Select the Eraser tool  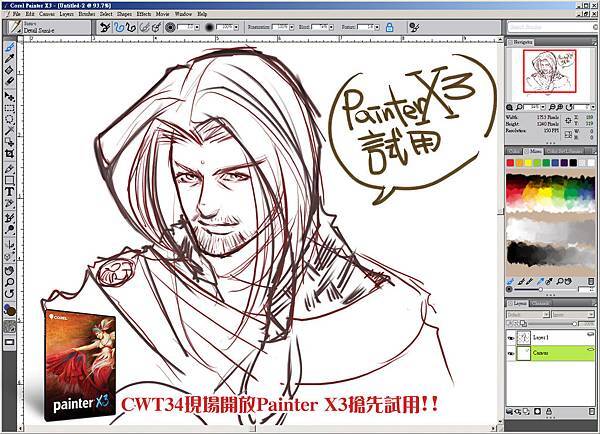[10, 81]
